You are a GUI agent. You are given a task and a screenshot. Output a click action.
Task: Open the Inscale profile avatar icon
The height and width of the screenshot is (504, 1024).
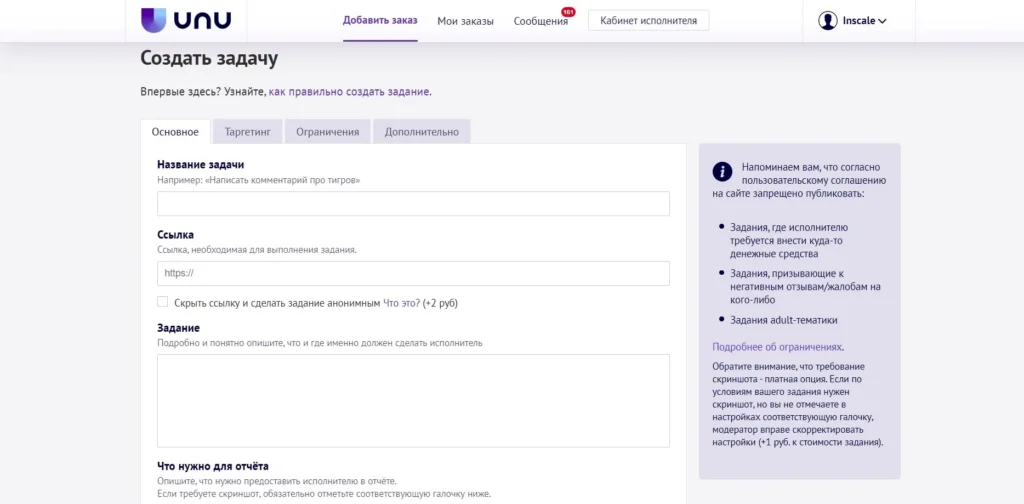coord(827,20)
